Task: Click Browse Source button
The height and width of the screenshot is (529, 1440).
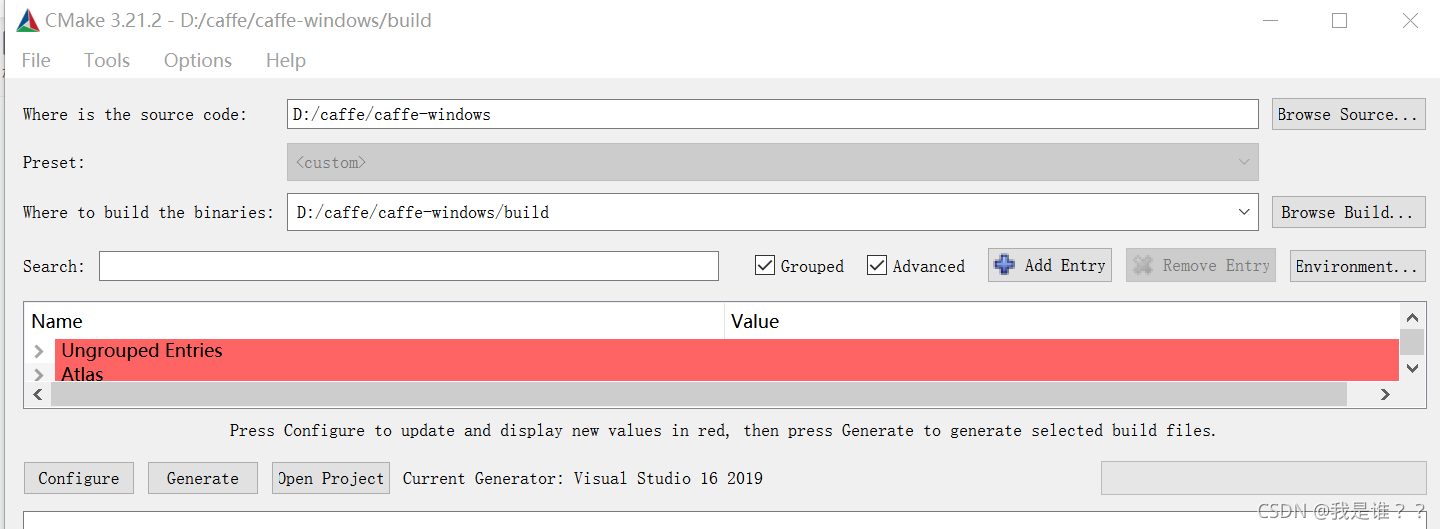Action: [x=1348, y=114]
